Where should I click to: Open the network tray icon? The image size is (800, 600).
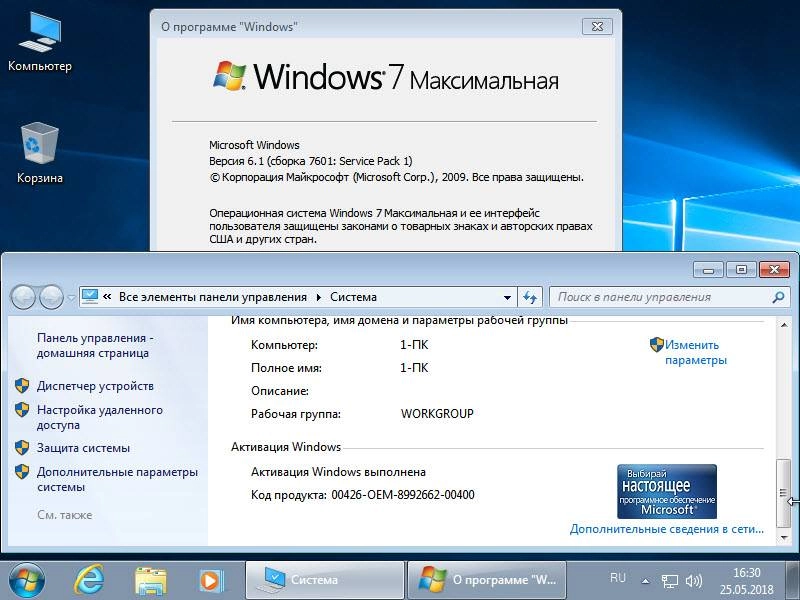click(x=669, y=581)
